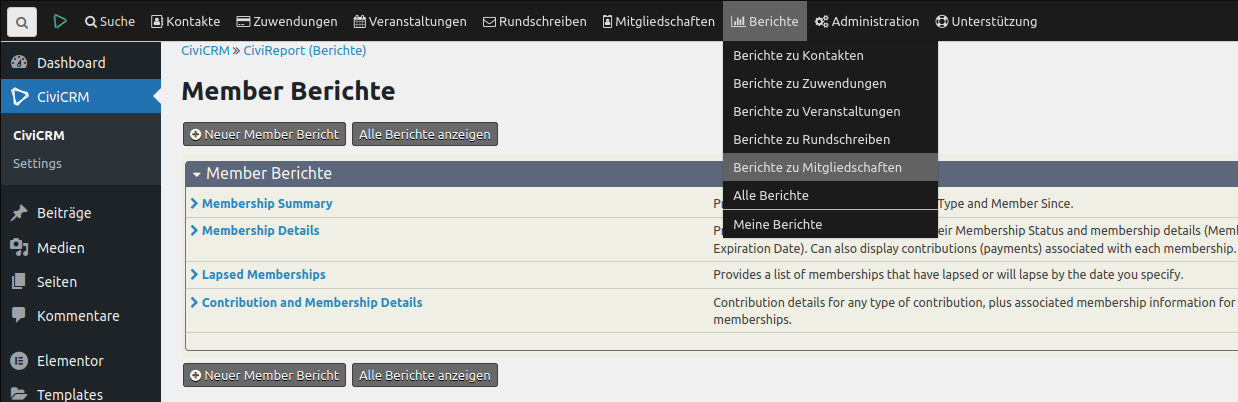Viewport: 1238px width, 402px height.
Task: Open the Templates folder icon
Action: pyautogui.click(x=19, y=394)
